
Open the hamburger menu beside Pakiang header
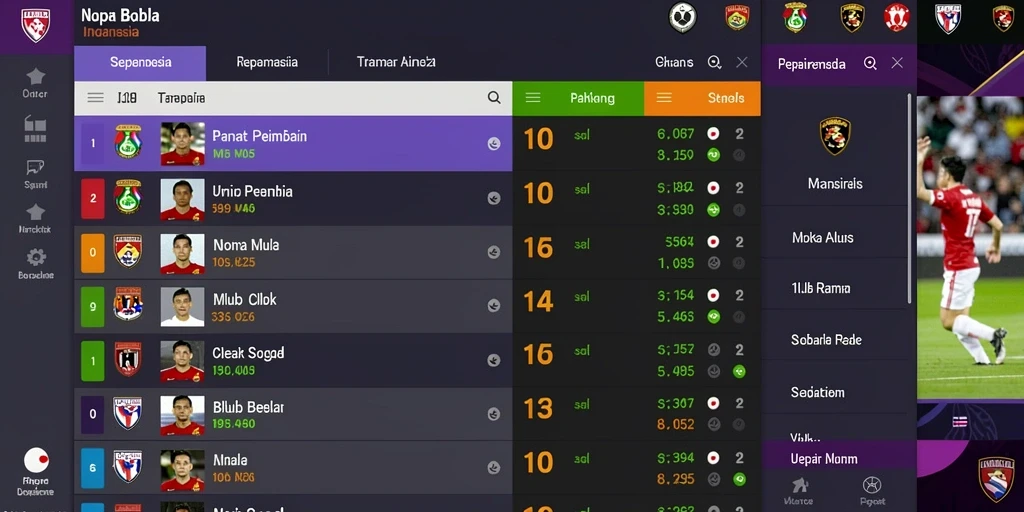[533, 98]
